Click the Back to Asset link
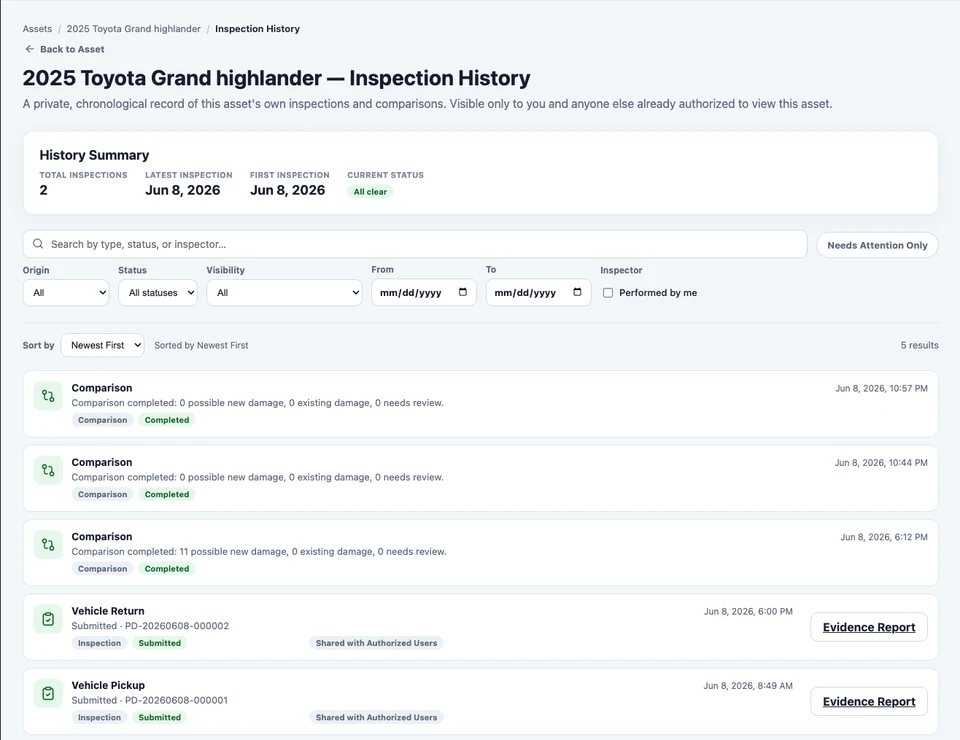This screenshot has width=960, height=740. tap(64, 49)
